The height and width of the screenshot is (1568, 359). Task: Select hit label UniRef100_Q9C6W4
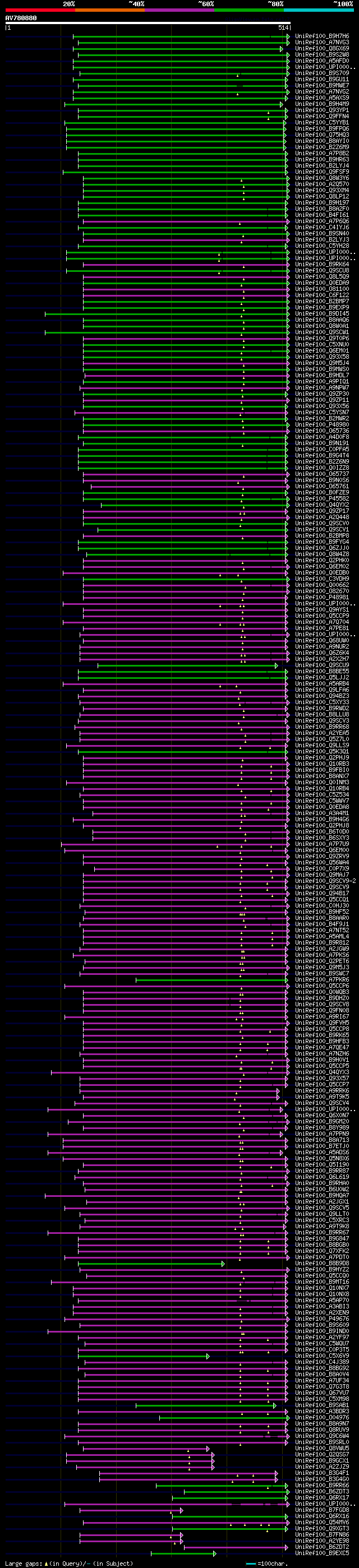323,1436
